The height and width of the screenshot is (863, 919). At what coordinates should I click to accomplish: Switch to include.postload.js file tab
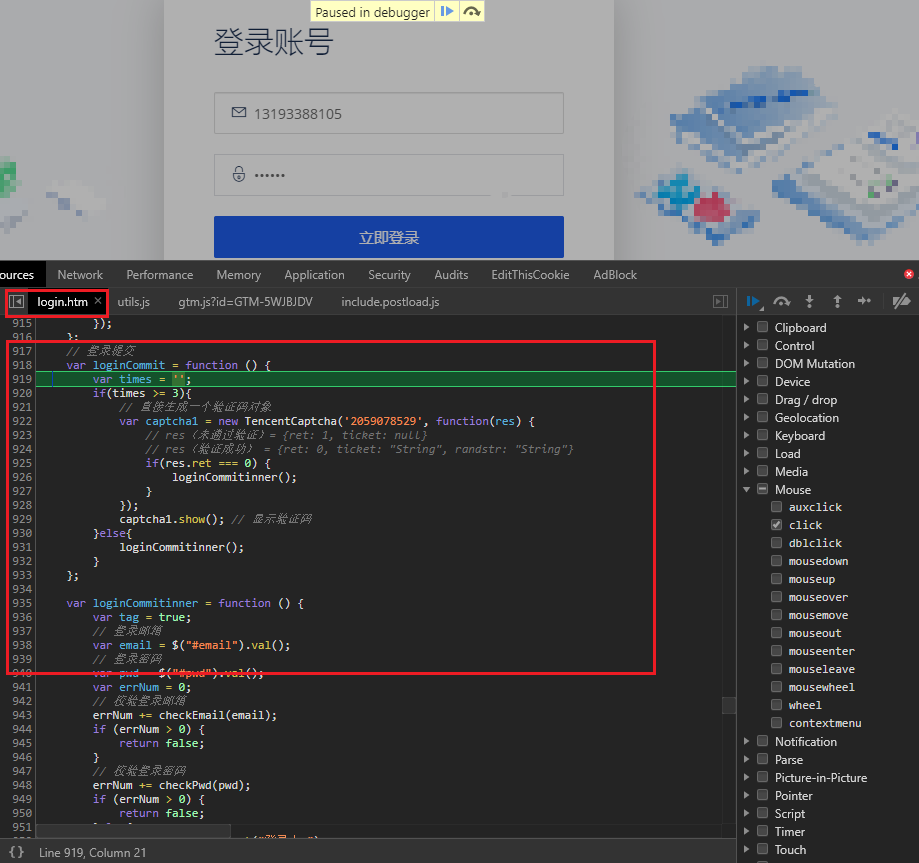[390, 301]
